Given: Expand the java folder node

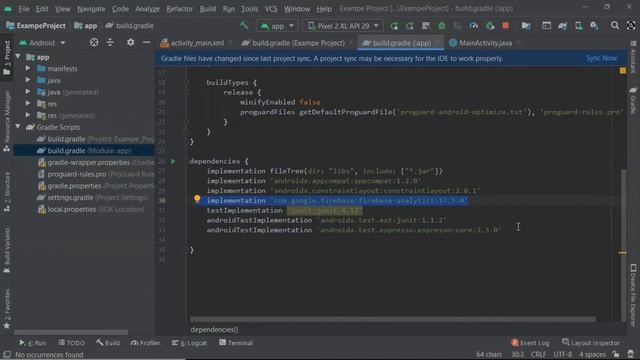Looking at the screenshot, I should [28, 80].
